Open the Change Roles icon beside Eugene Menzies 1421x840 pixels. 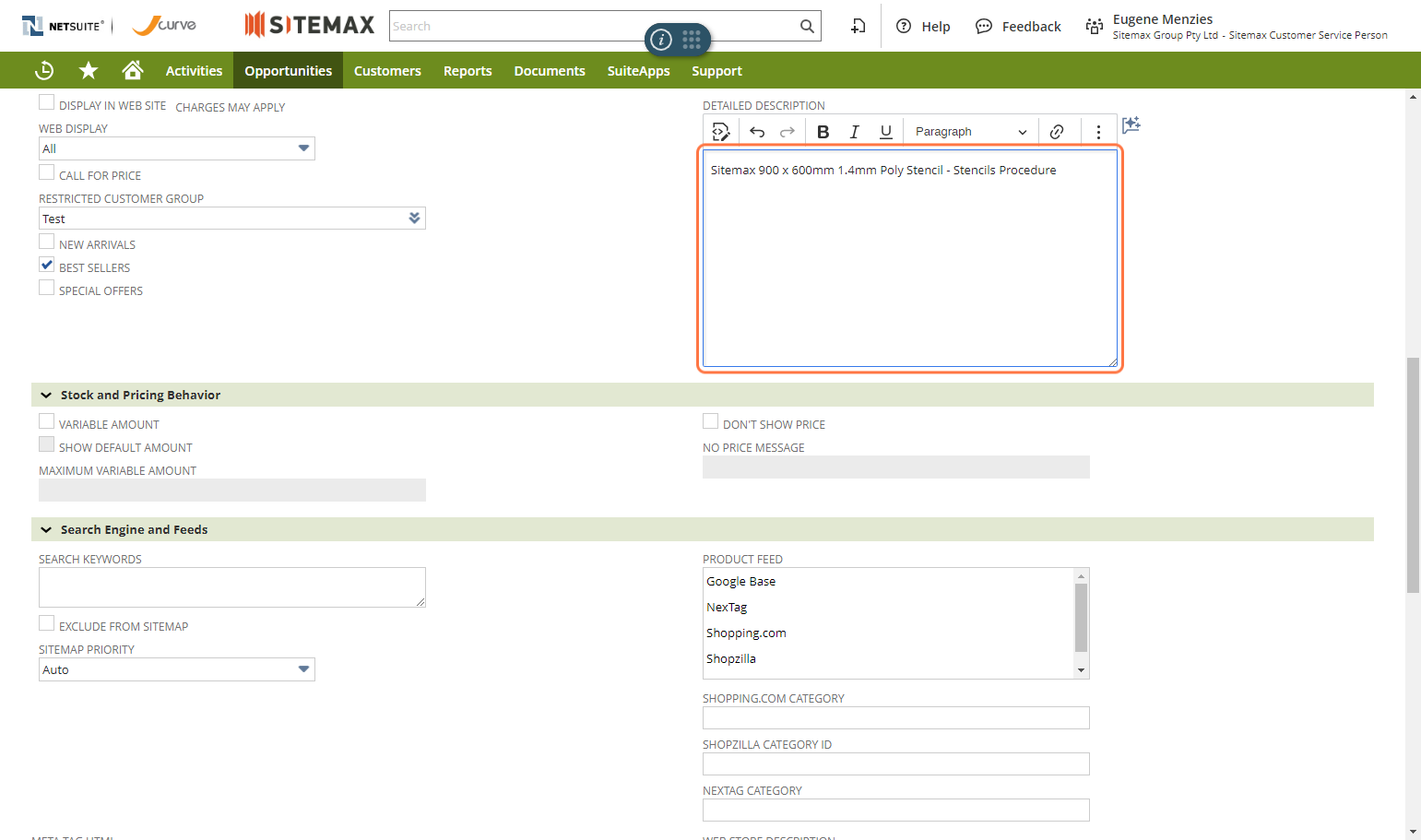pos(1095,27)
